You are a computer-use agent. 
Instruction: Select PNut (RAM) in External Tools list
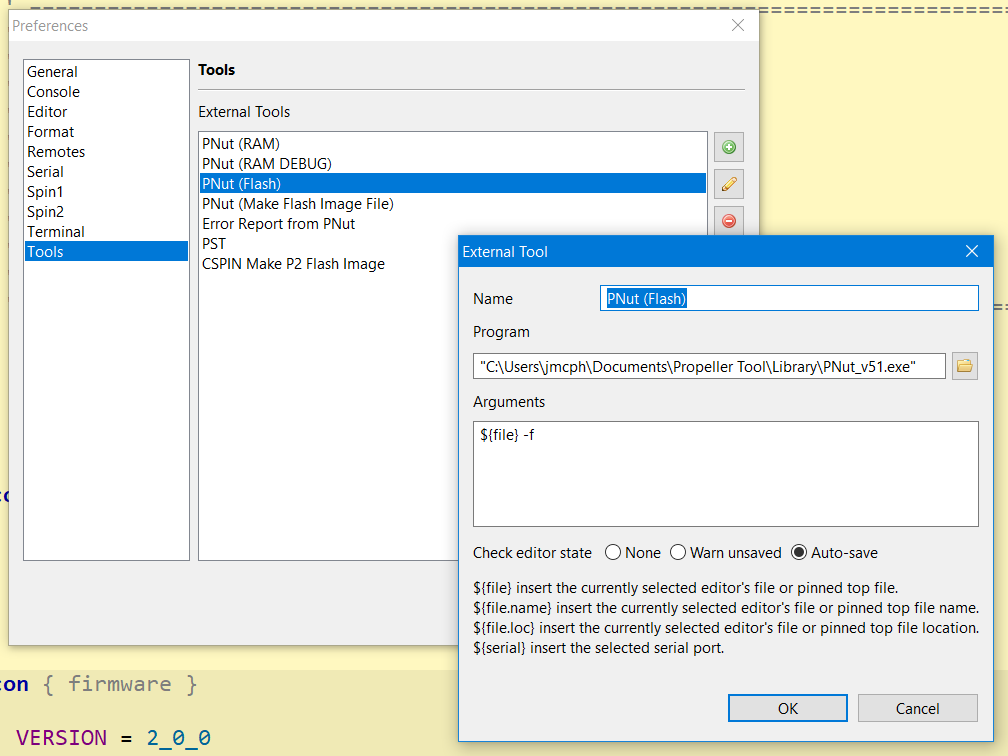(453, 143)
